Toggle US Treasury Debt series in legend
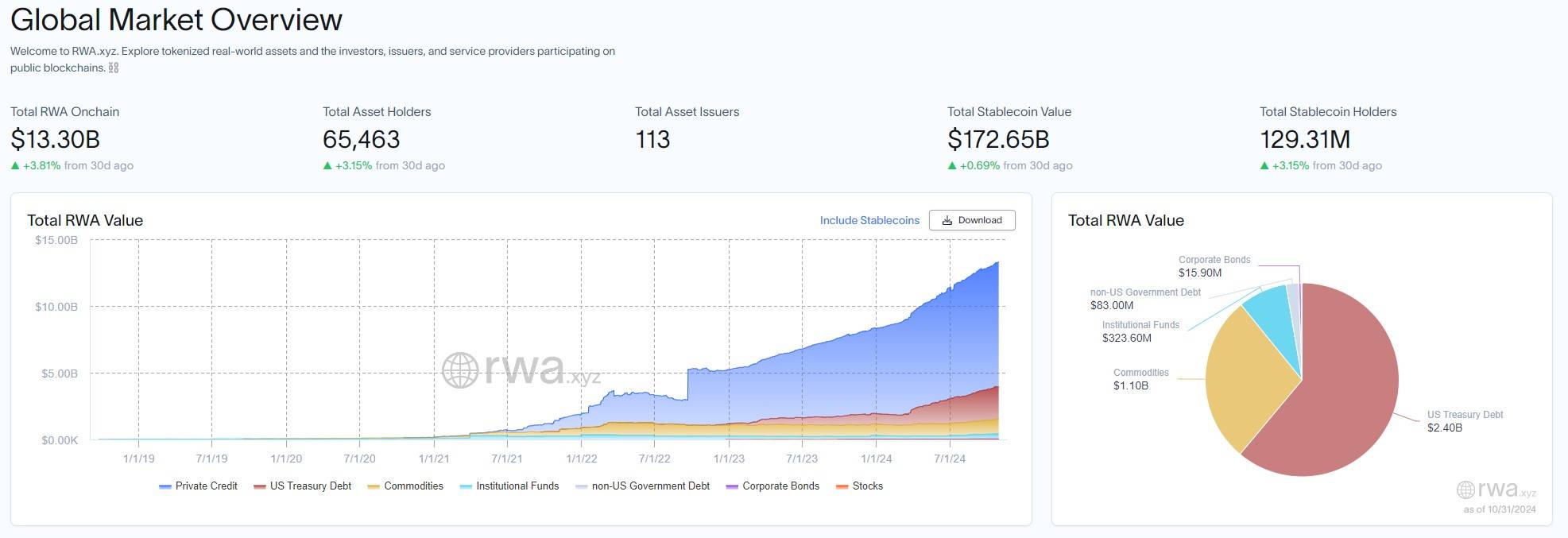The width and height of the screenshot is (1568, 538). coord(302,486)
